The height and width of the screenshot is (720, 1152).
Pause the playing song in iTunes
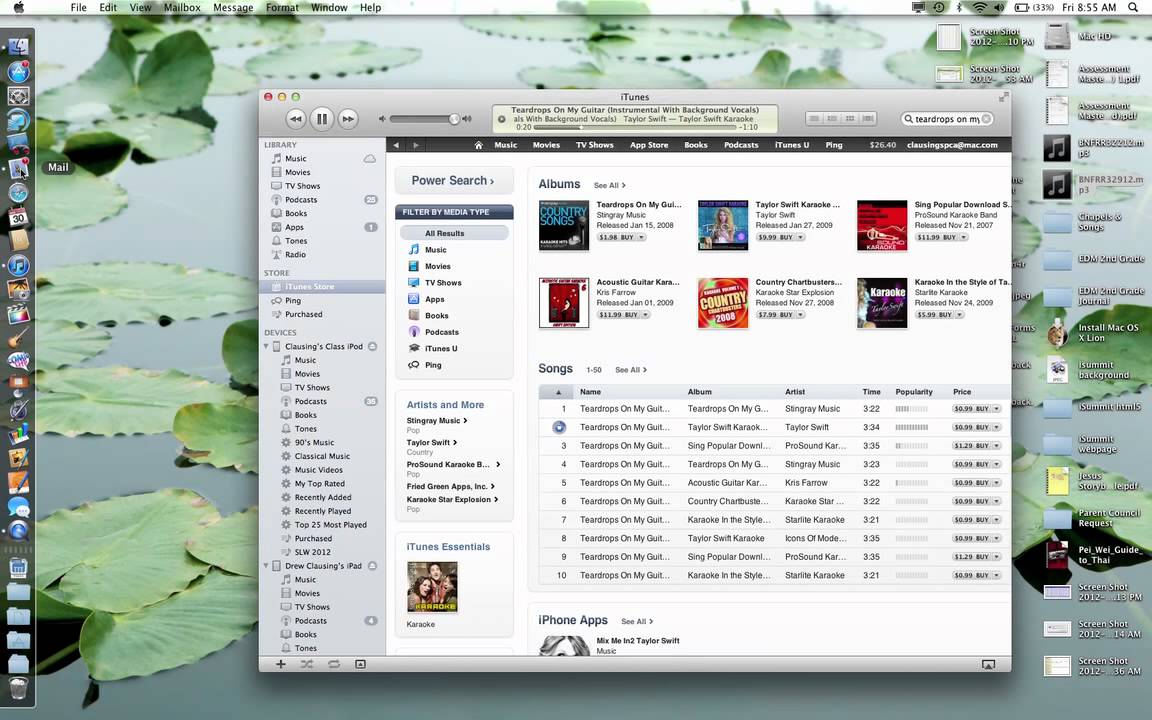point(322,118)
